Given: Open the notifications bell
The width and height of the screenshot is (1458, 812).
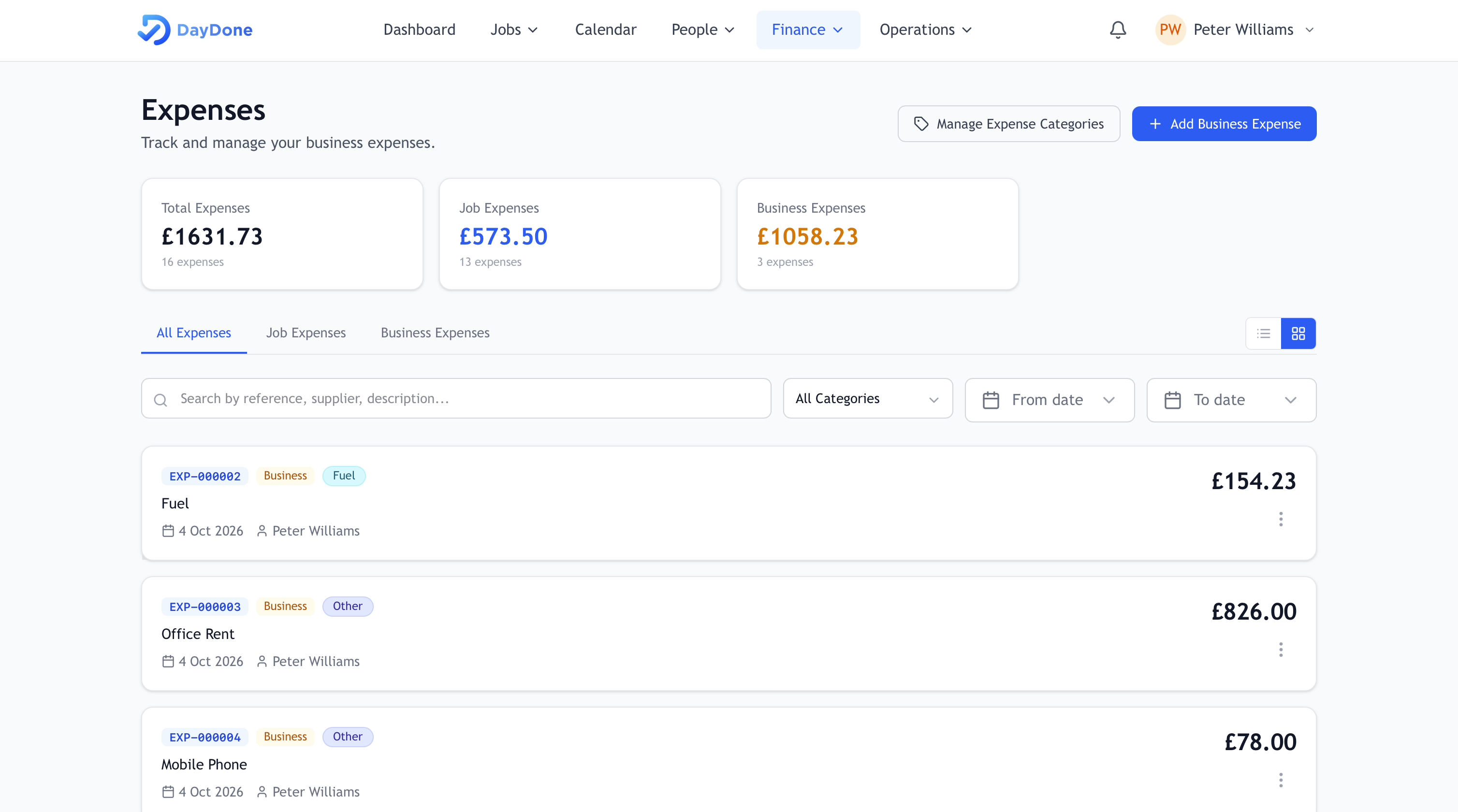Looking at the screenshot, I should tap(1118, 29).
